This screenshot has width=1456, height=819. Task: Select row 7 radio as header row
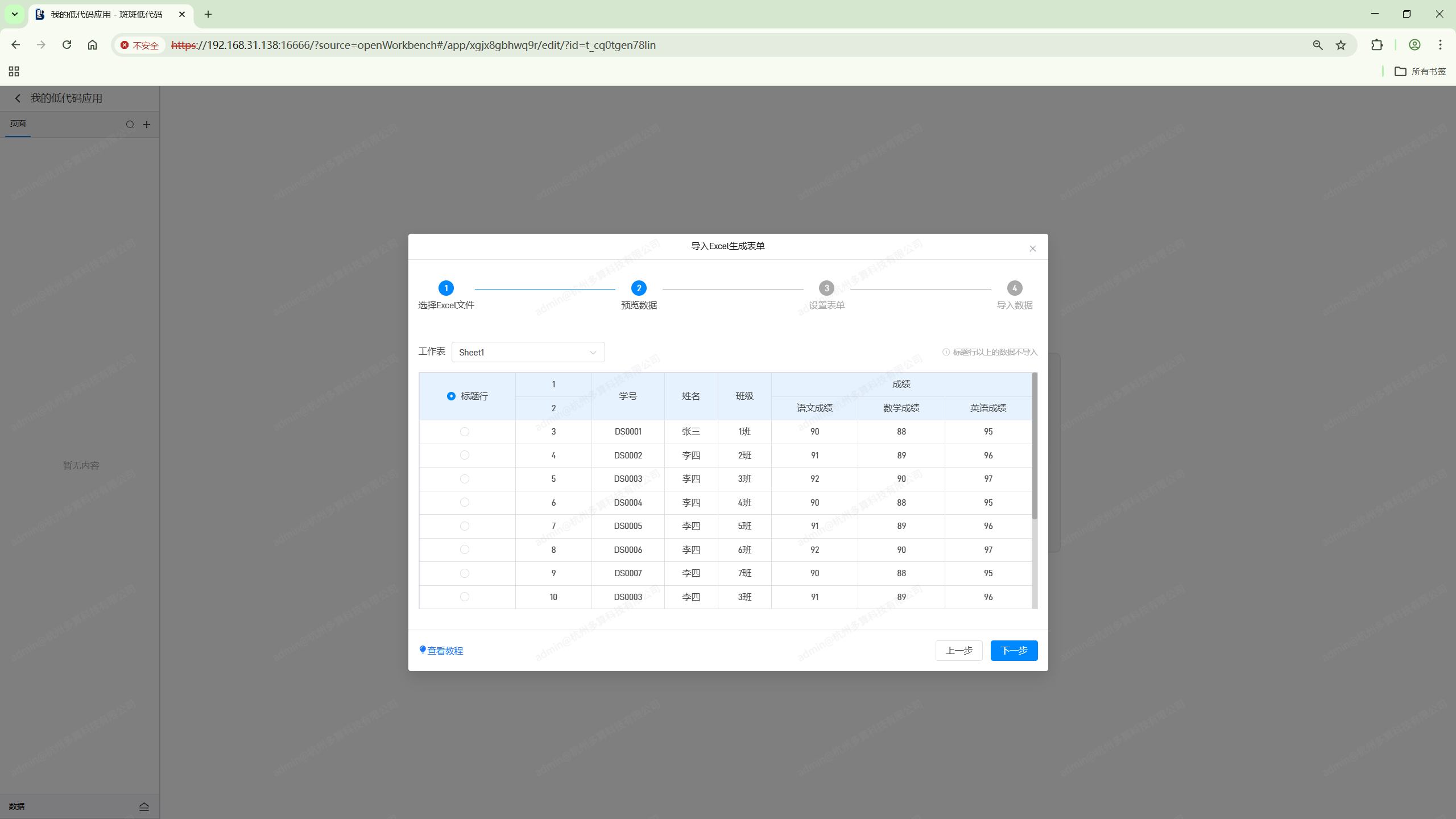click(465, 526)
